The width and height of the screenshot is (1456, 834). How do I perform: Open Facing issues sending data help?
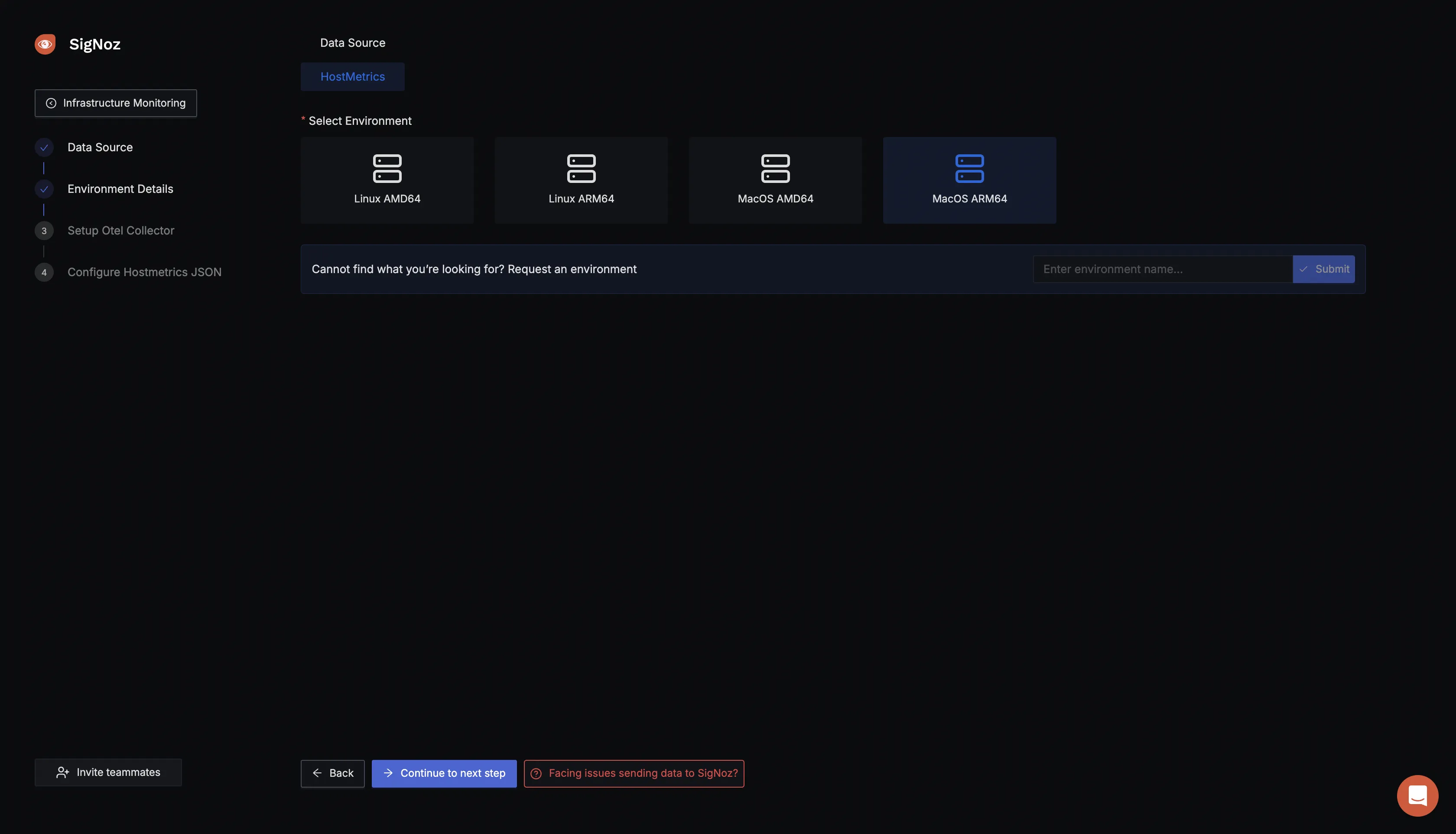634,774
